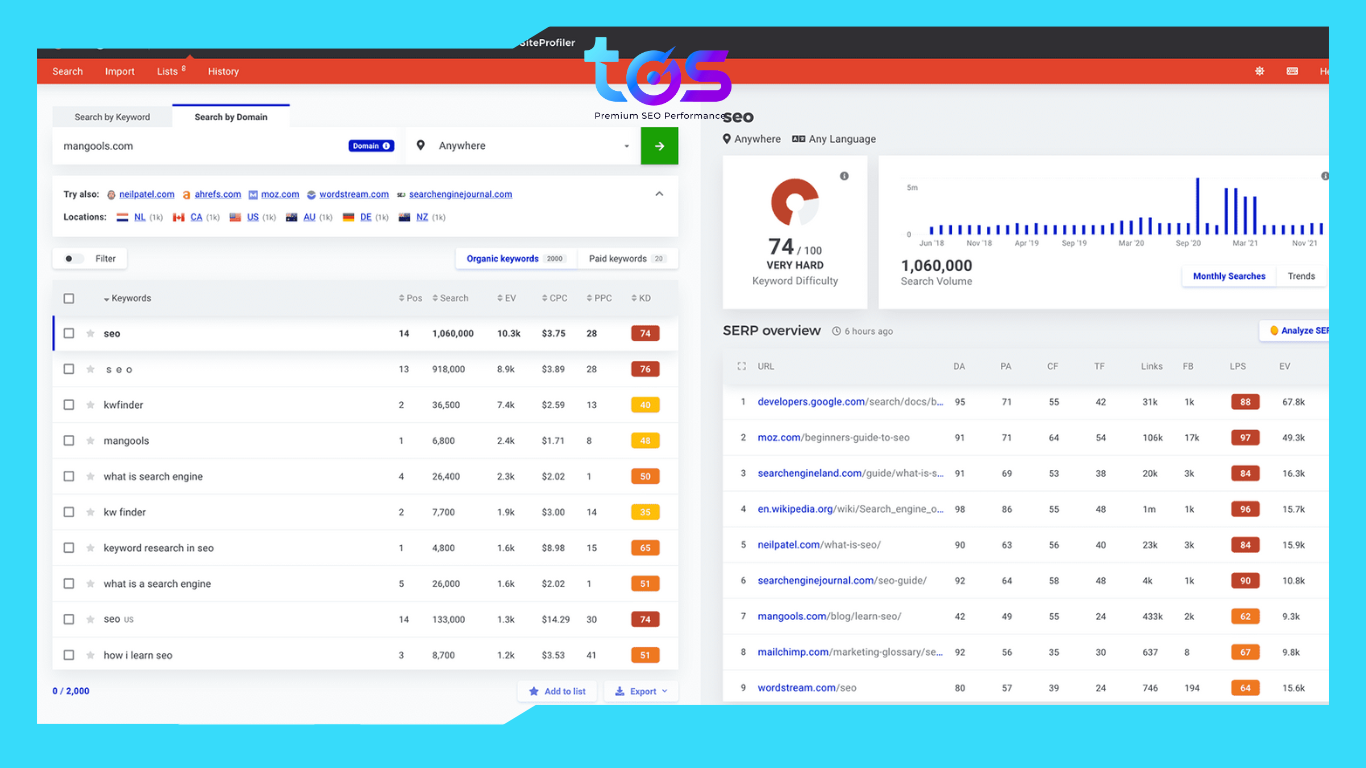Image resolution: width=1366 pixels, height=768 pixels.
Task: Click the keyboard shortcuts icon in the top bar
Action: [1292, 71]
